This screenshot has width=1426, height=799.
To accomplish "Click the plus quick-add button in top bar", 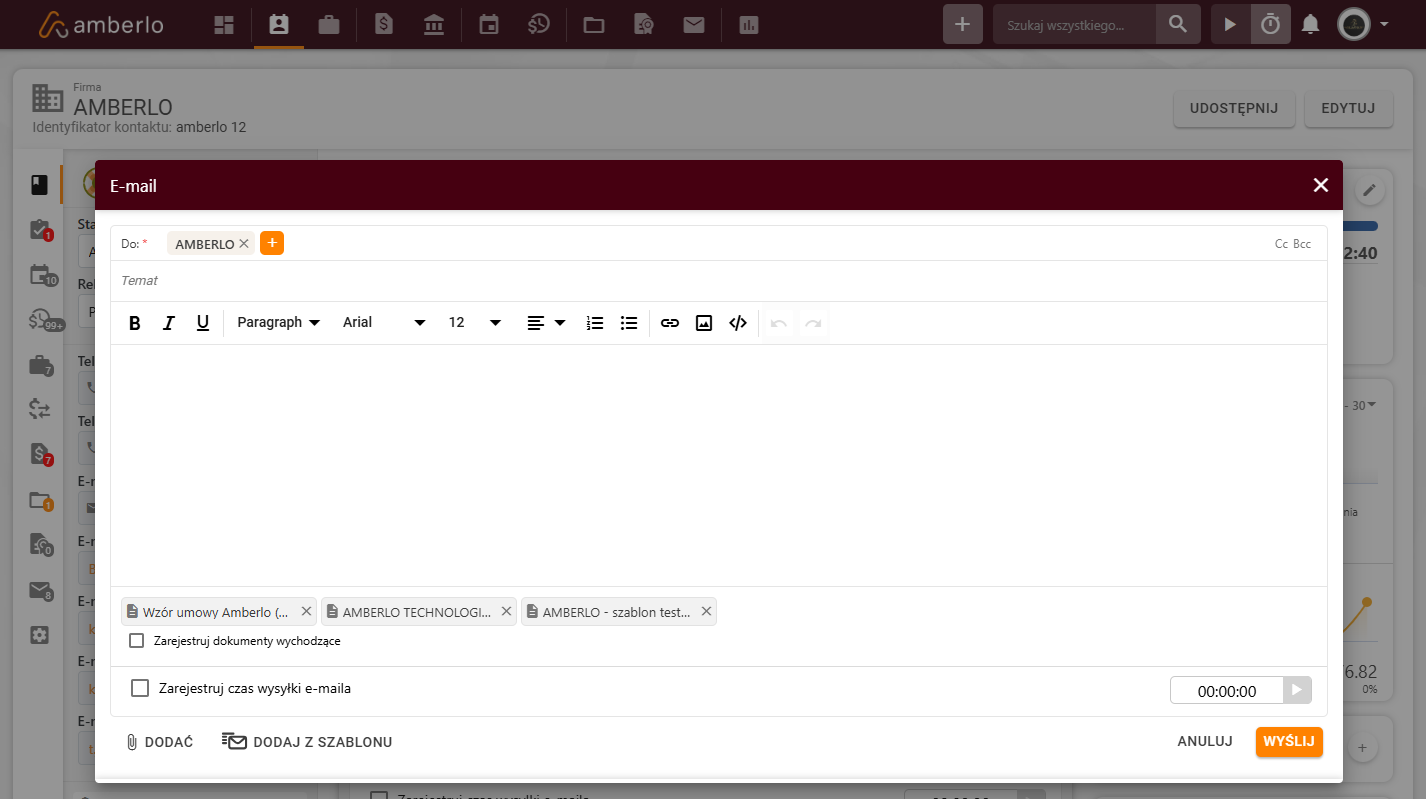I will pos(963,24).
